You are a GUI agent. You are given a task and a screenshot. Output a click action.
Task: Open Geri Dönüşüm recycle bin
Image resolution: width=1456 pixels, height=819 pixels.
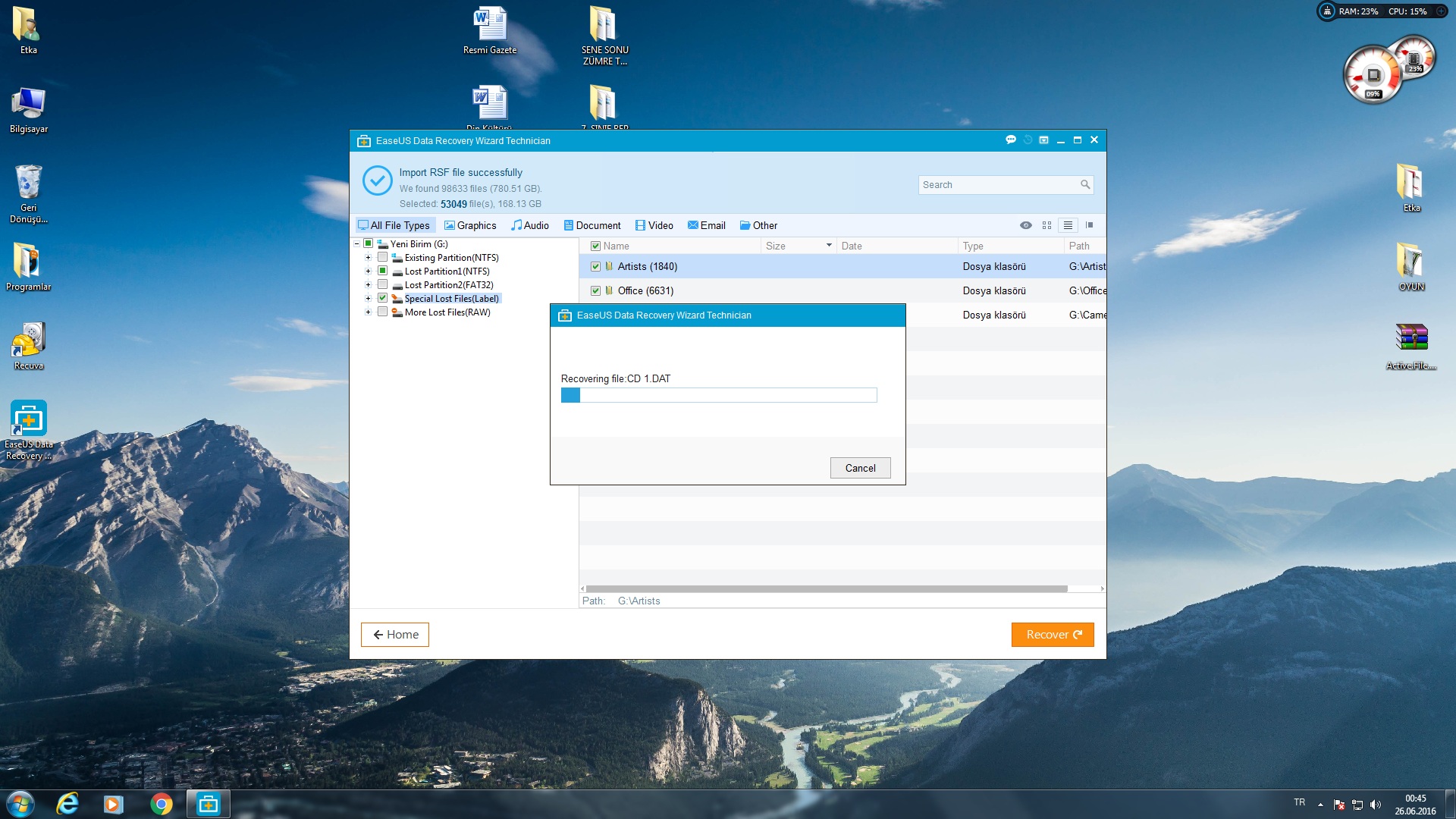29,194
